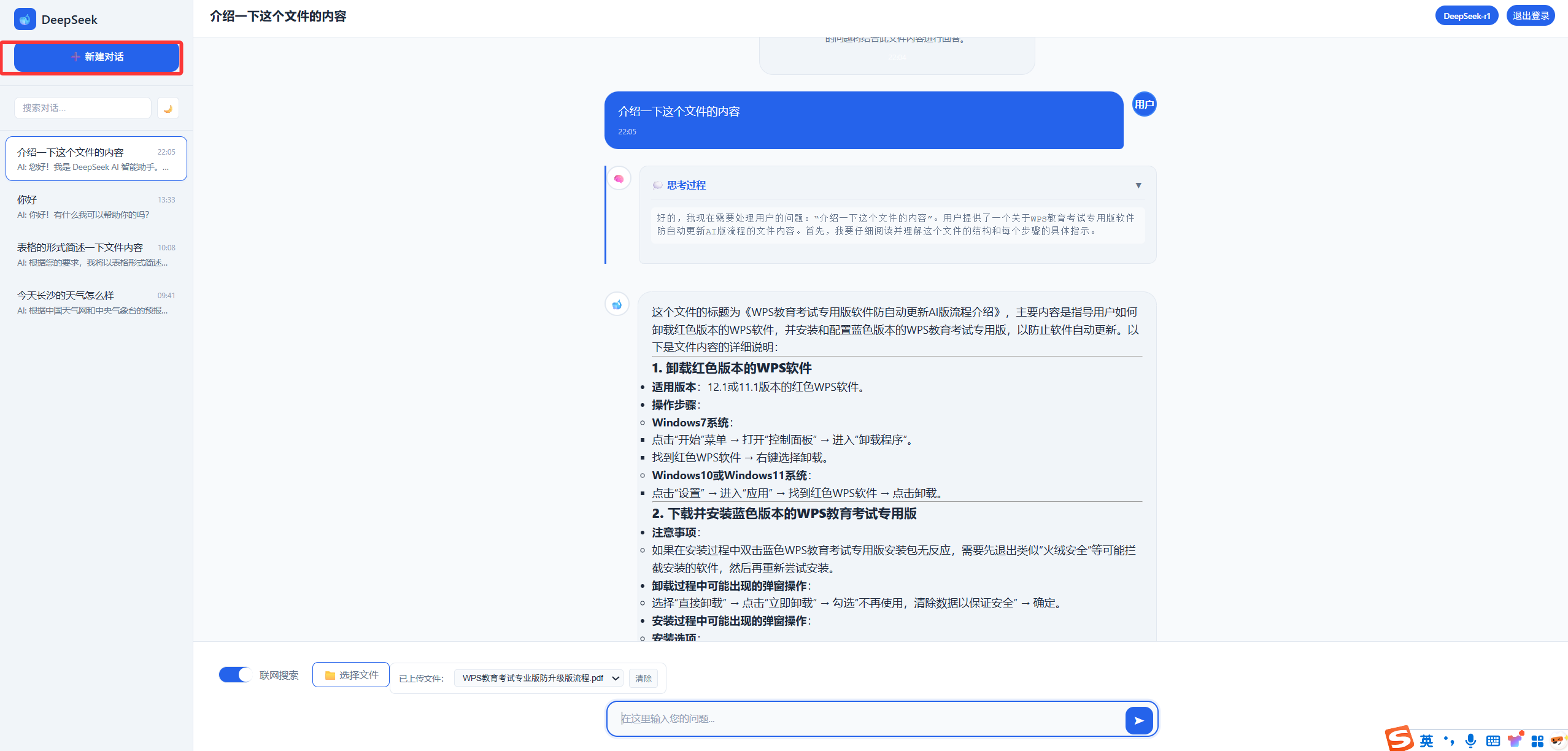The height and width of the screenshot is (751, 1568).
Task: Start a new chat with 新建对话
Action: coord(97,57)
